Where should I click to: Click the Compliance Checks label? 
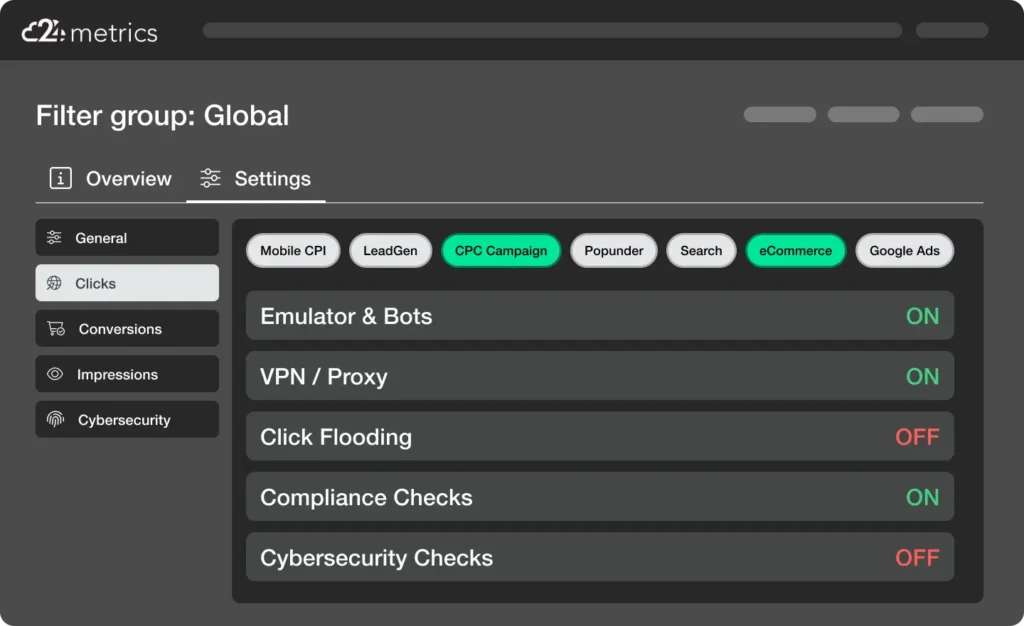click(366, 497)
